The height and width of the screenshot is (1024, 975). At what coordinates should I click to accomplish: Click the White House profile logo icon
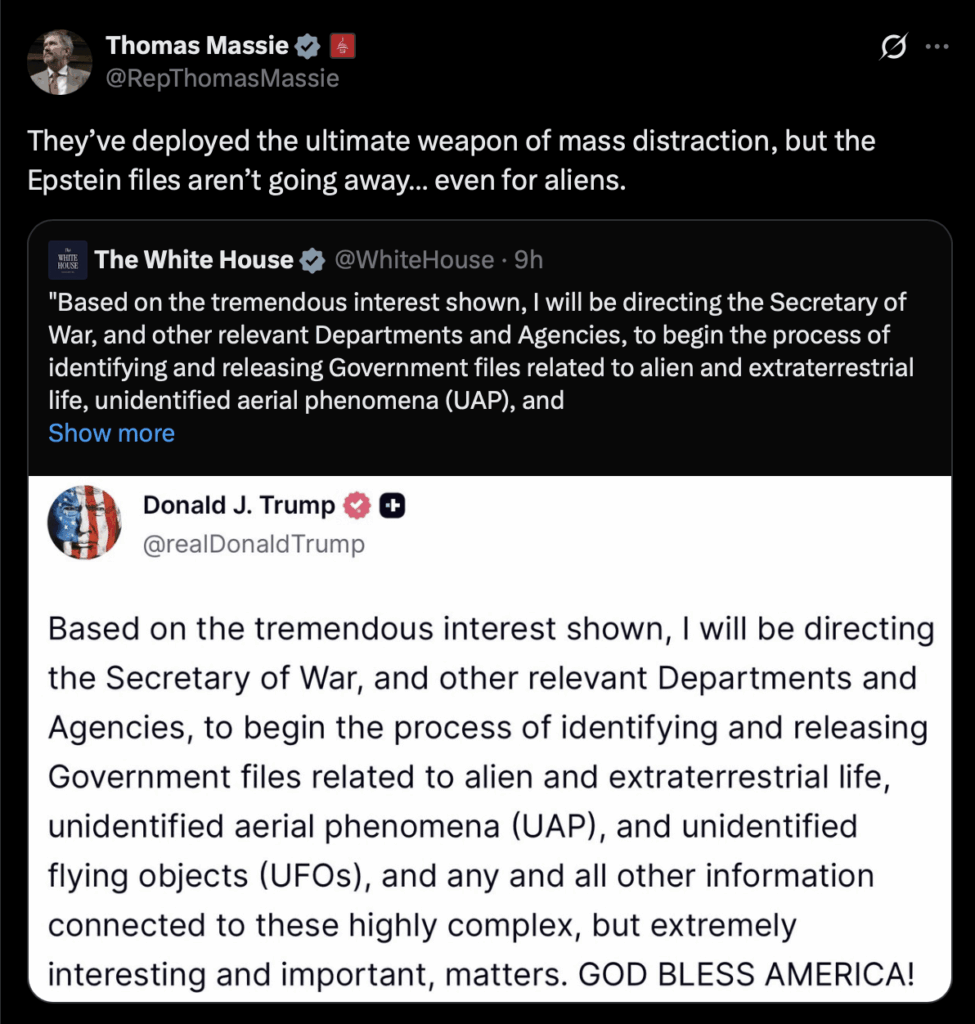[66, 260]
